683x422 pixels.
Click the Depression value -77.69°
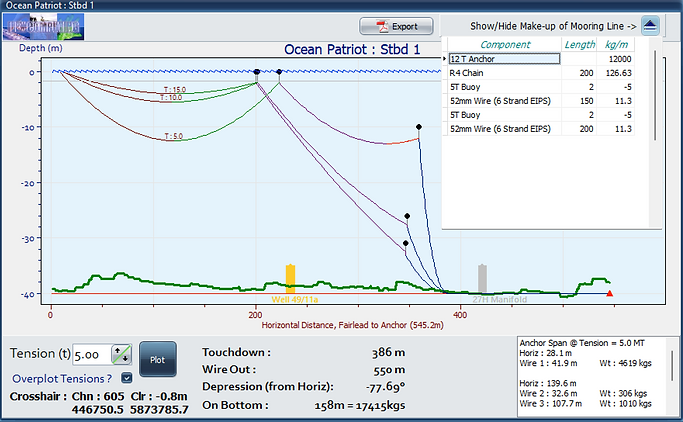click(x=385, y=387)
